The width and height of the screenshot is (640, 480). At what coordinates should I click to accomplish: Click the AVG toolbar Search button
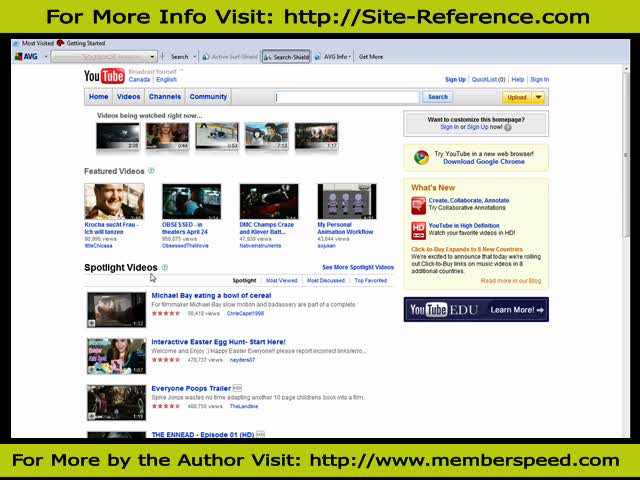(x=180, y=57)
